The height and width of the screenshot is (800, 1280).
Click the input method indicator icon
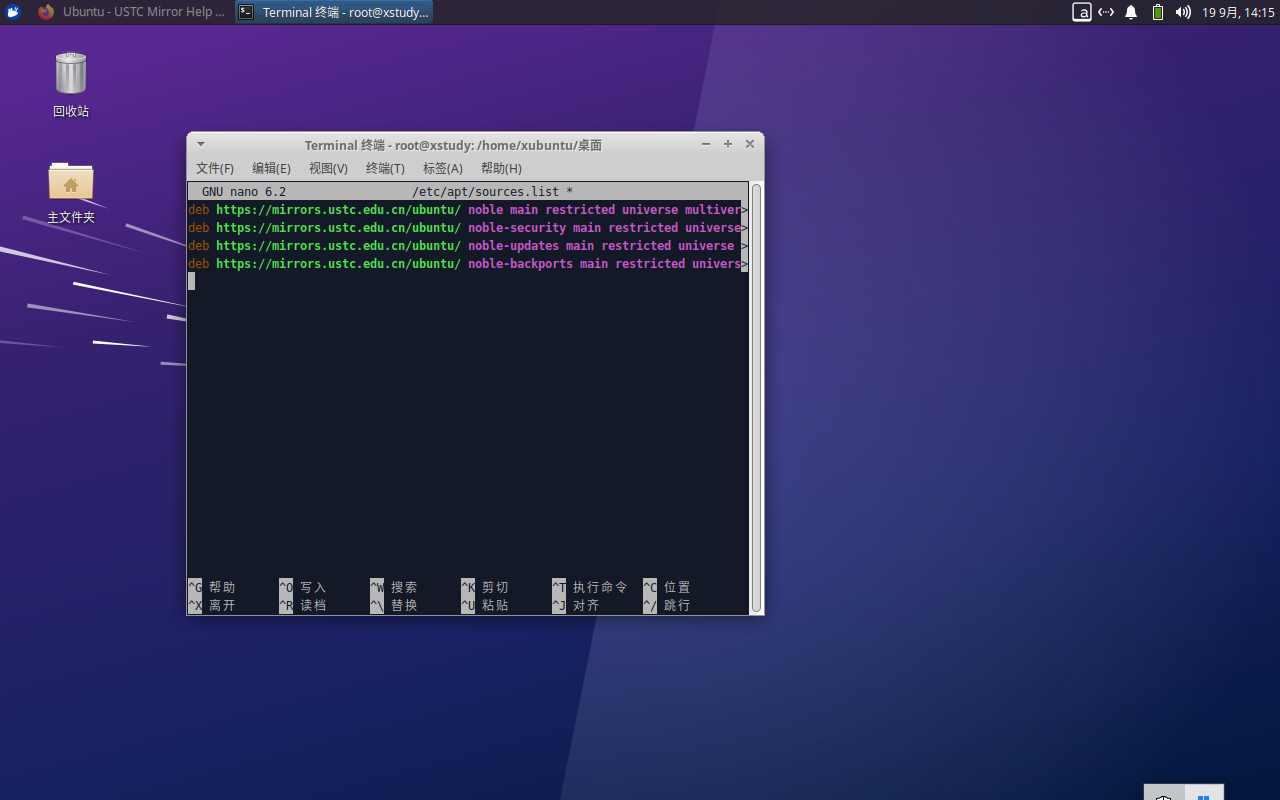pyautogui.click(x=1081, y=12)
